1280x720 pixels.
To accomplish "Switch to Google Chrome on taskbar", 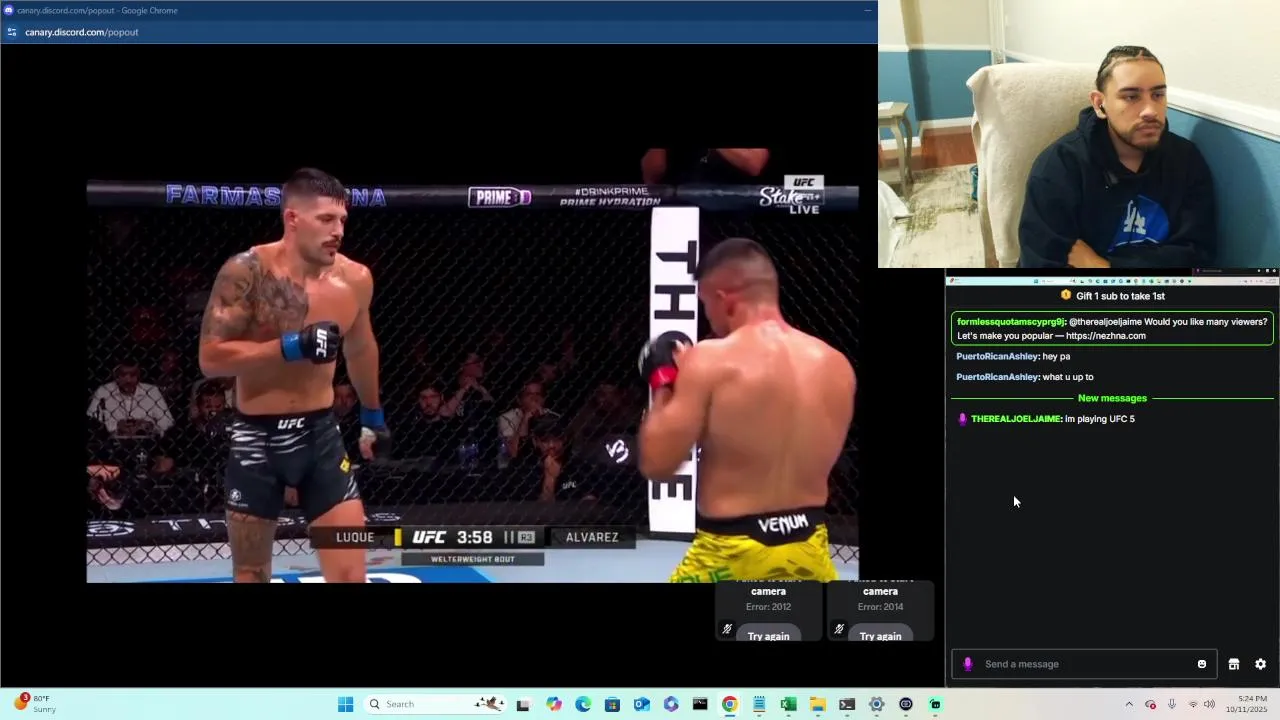I will 730,704.
